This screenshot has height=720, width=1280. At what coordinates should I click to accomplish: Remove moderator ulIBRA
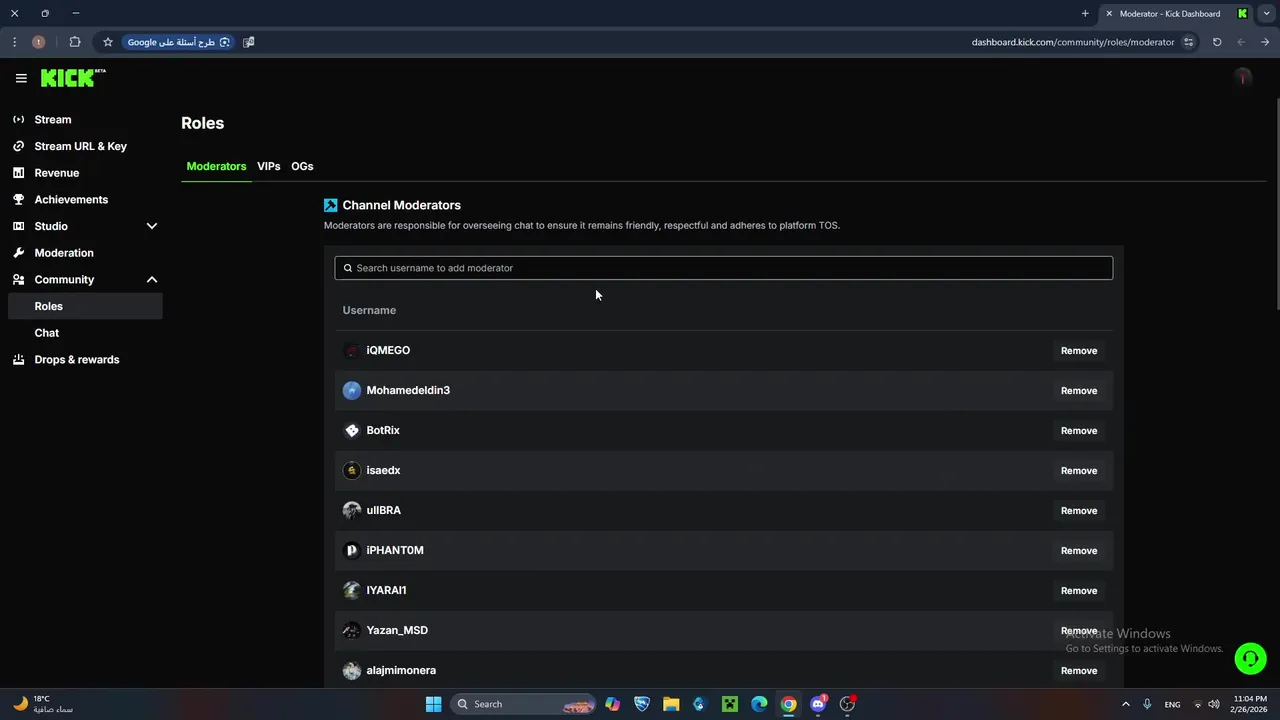click(x=1079, y=511)
